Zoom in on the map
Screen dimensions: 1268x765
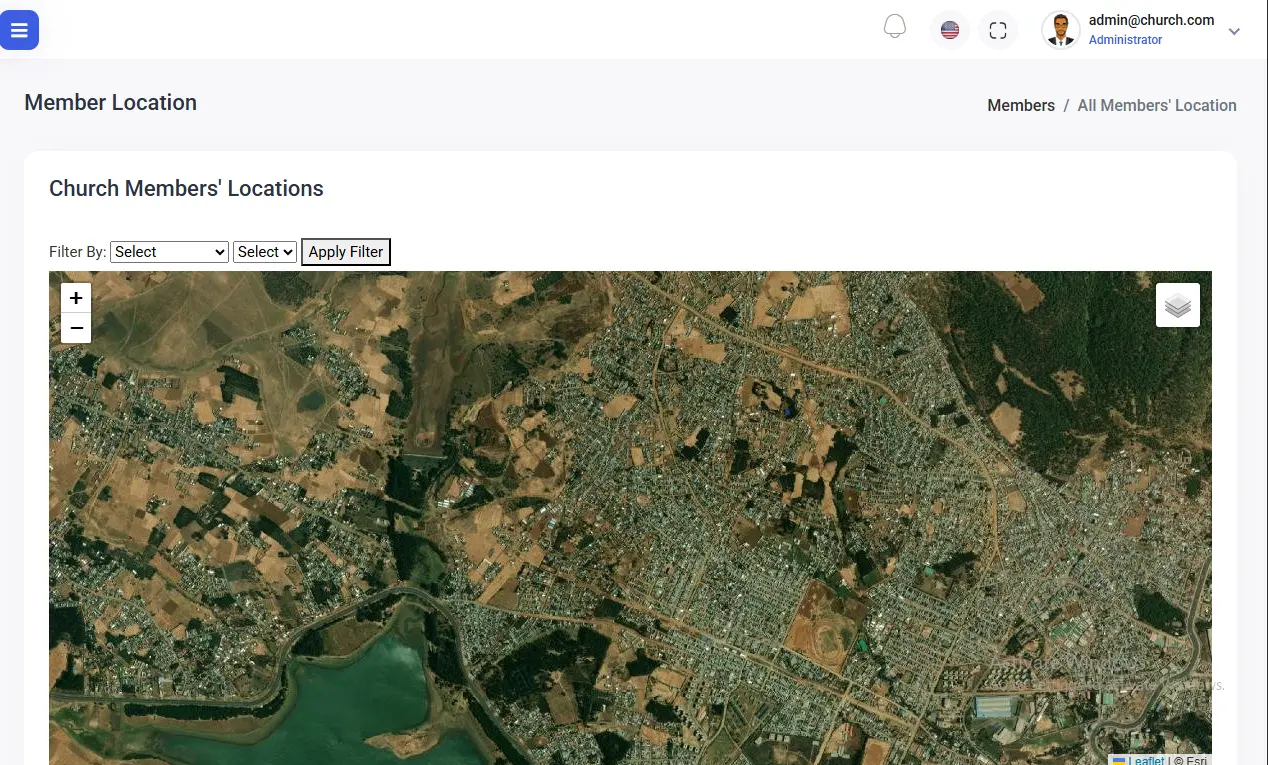pyautogui.click(x=76, y=298)
